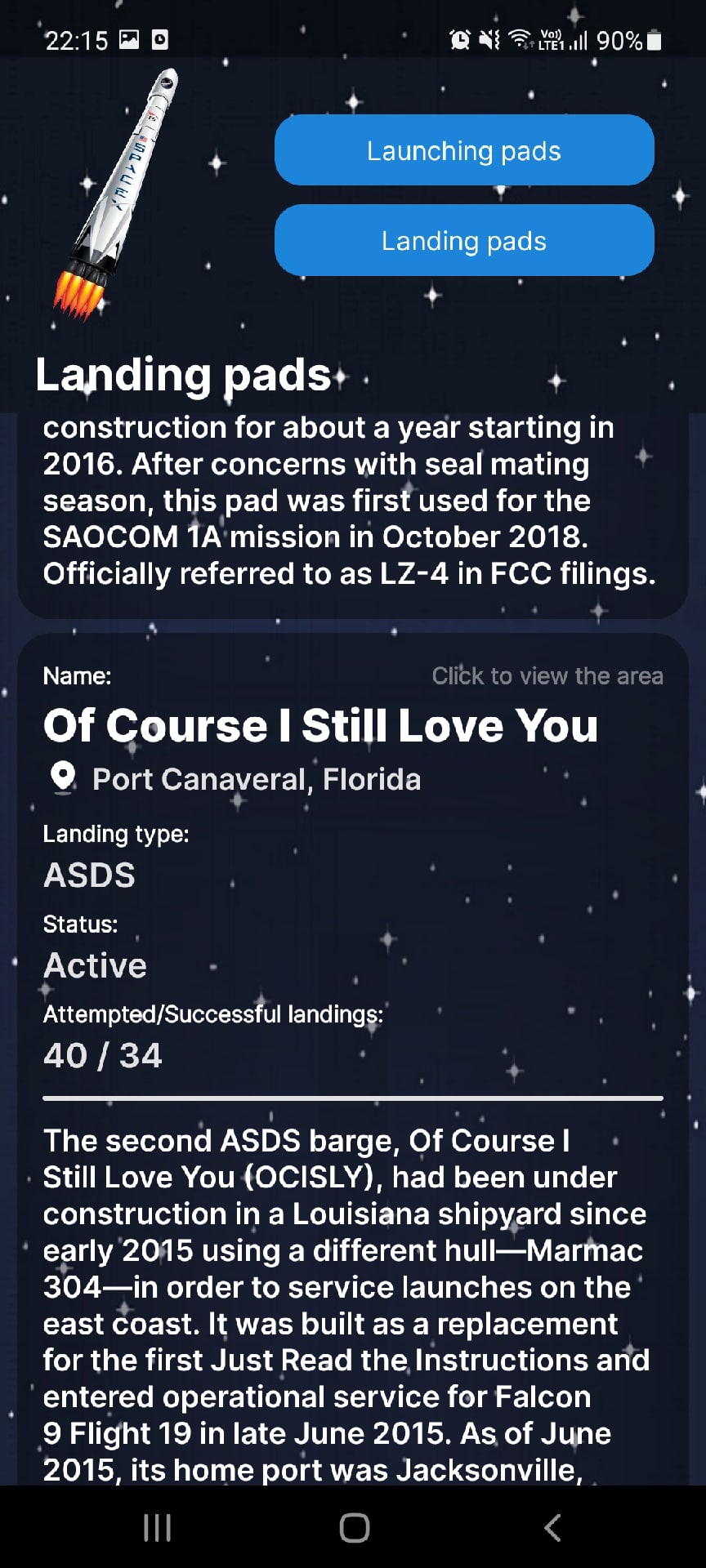Open the Launching pads section
Screen dimensions: 706x1568
[464, 150]
